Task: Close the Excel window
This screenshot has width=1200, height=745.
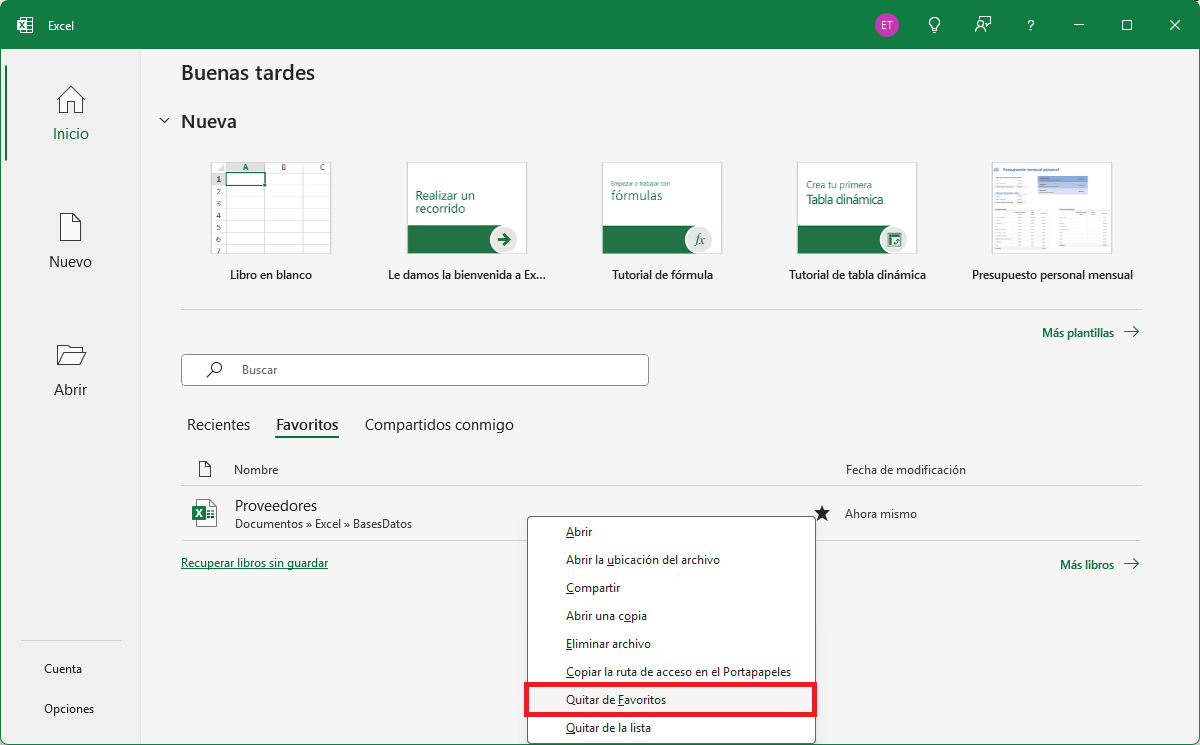Action: [1175, 25]
